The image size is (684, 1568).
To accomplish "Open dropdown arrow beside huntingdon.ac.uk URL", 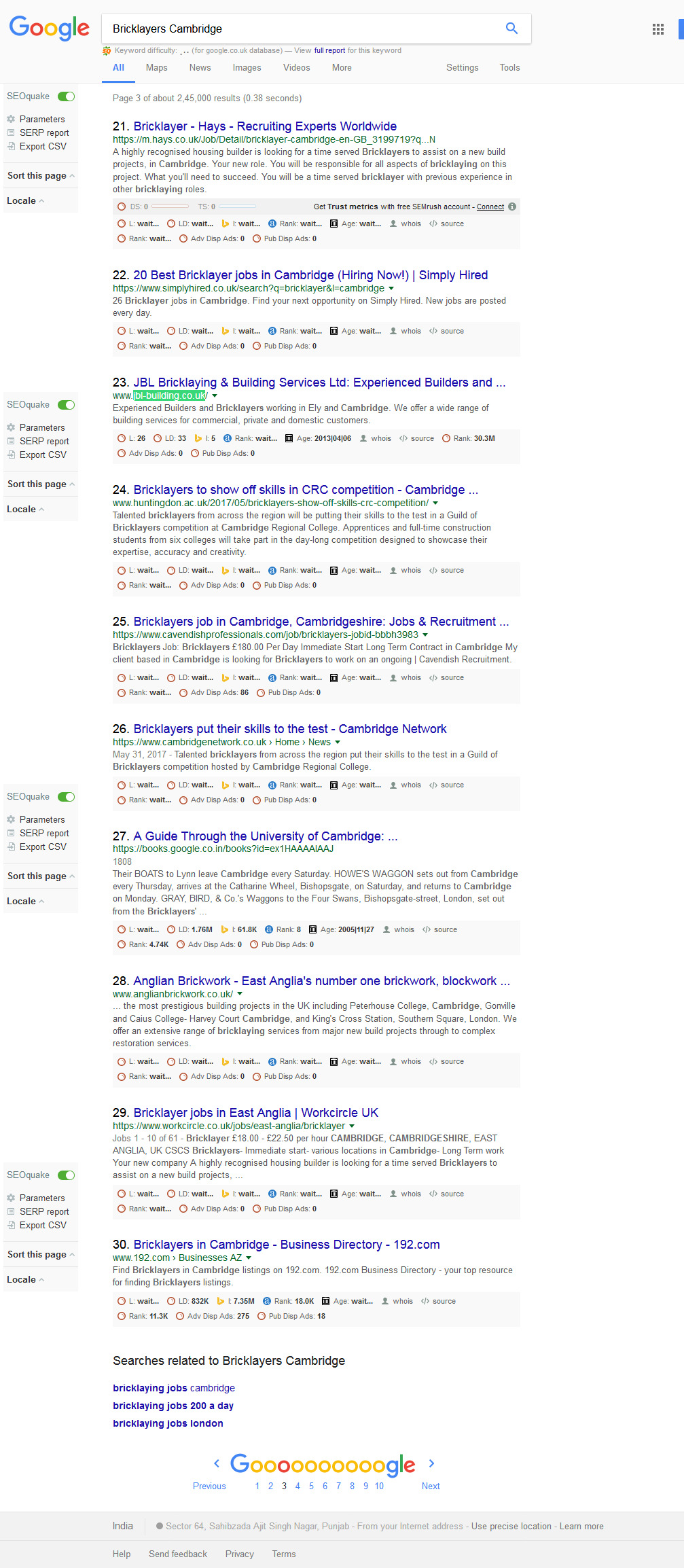I will [x=435, y=503].
